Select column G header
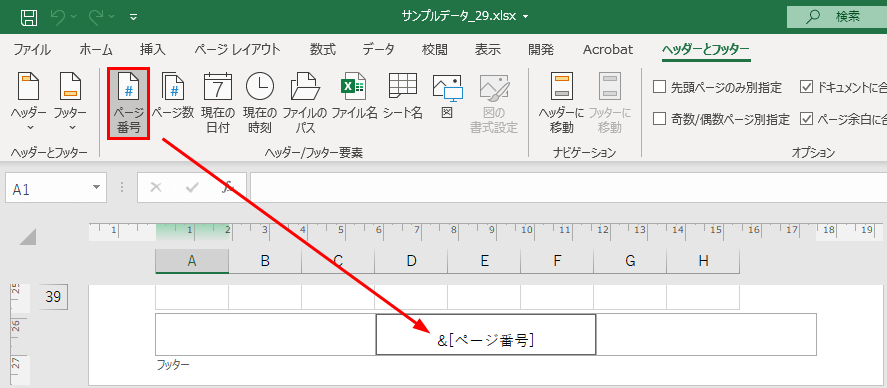The image size is (887, 388). click(630, 261)
